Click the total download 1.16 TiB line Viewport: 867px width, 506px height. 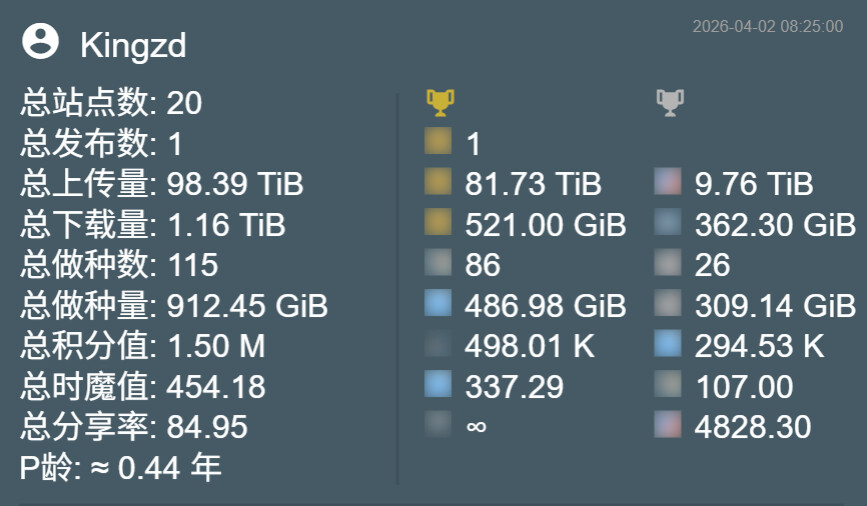pyautogui.click(x=153, y=224)
